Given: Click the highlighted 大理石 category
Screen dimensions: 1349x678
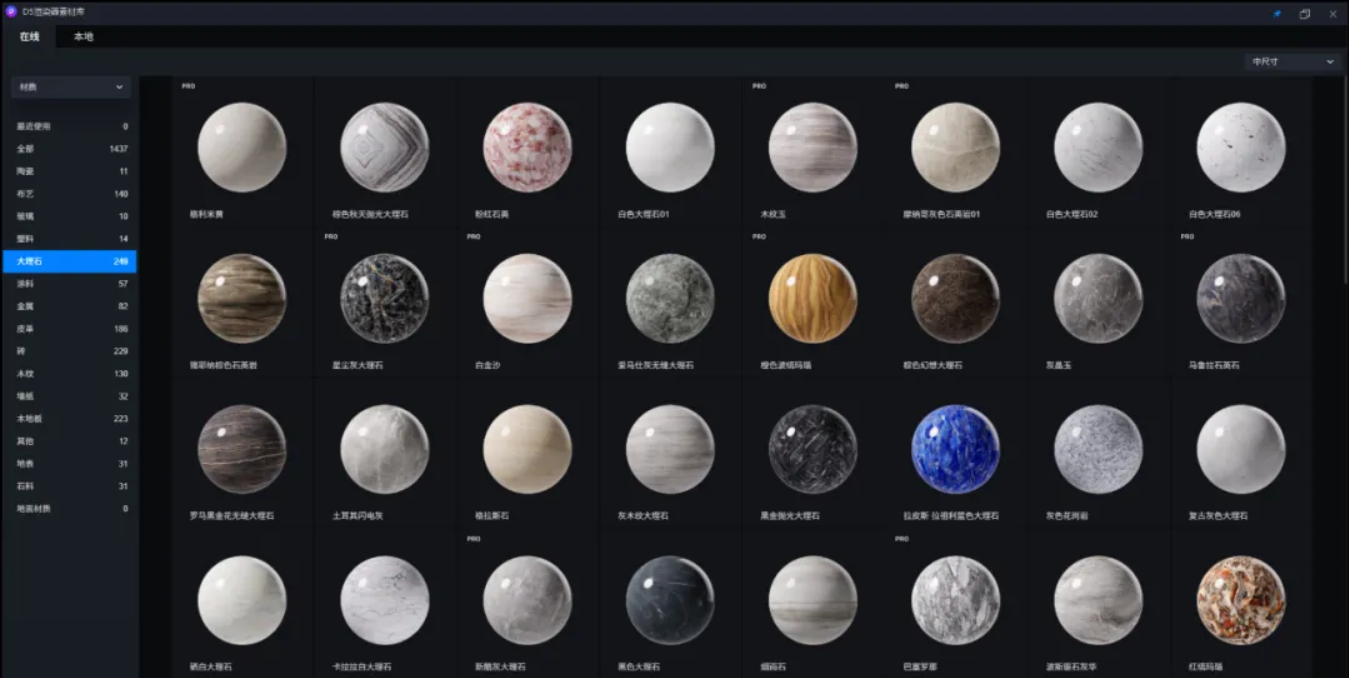Looking at the screenshot, I should tap(70, 261).
